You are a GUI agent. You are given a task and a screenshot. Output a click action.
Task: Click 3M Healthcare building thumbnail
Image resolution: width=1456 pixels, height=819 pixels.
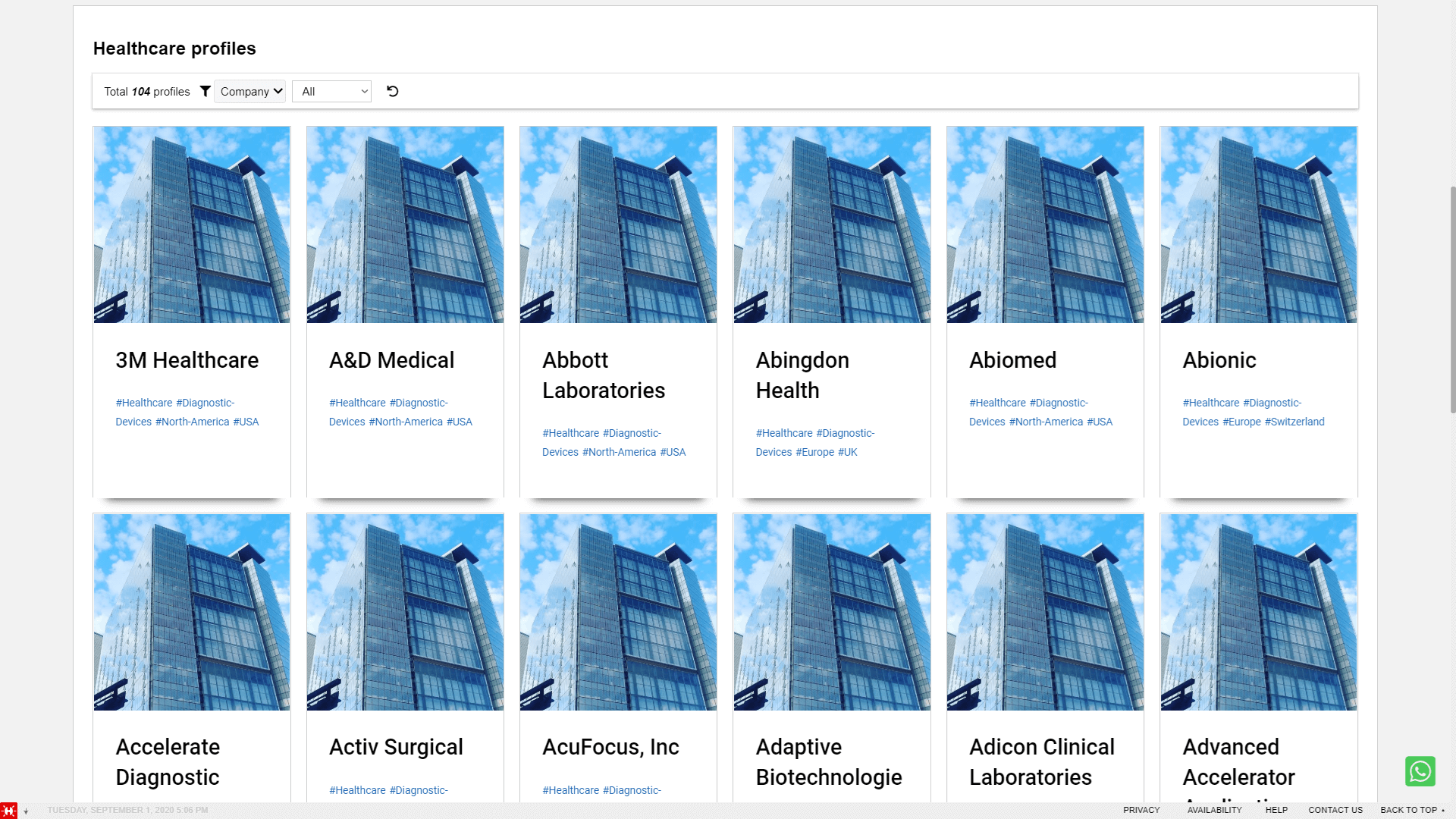192,224
